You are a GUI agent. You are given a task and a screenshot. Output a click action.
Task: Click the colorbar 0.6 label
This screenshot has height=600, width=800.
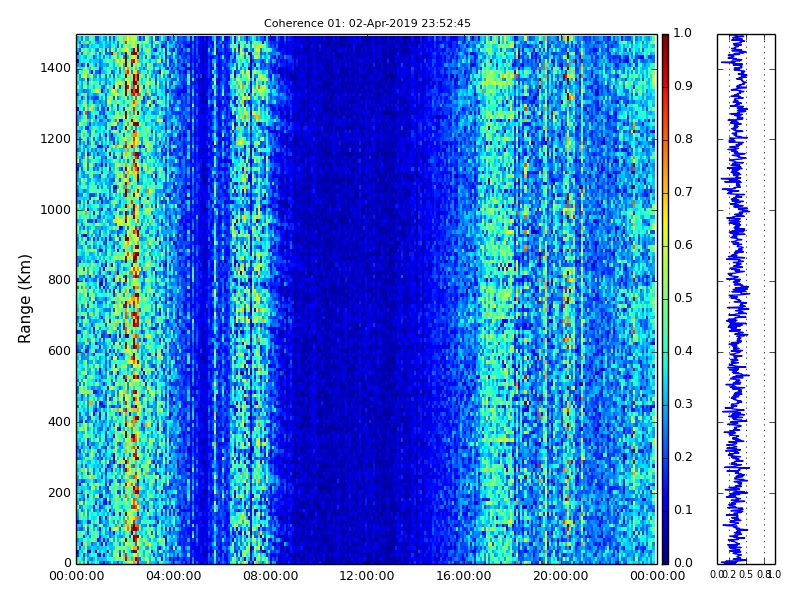683,245
